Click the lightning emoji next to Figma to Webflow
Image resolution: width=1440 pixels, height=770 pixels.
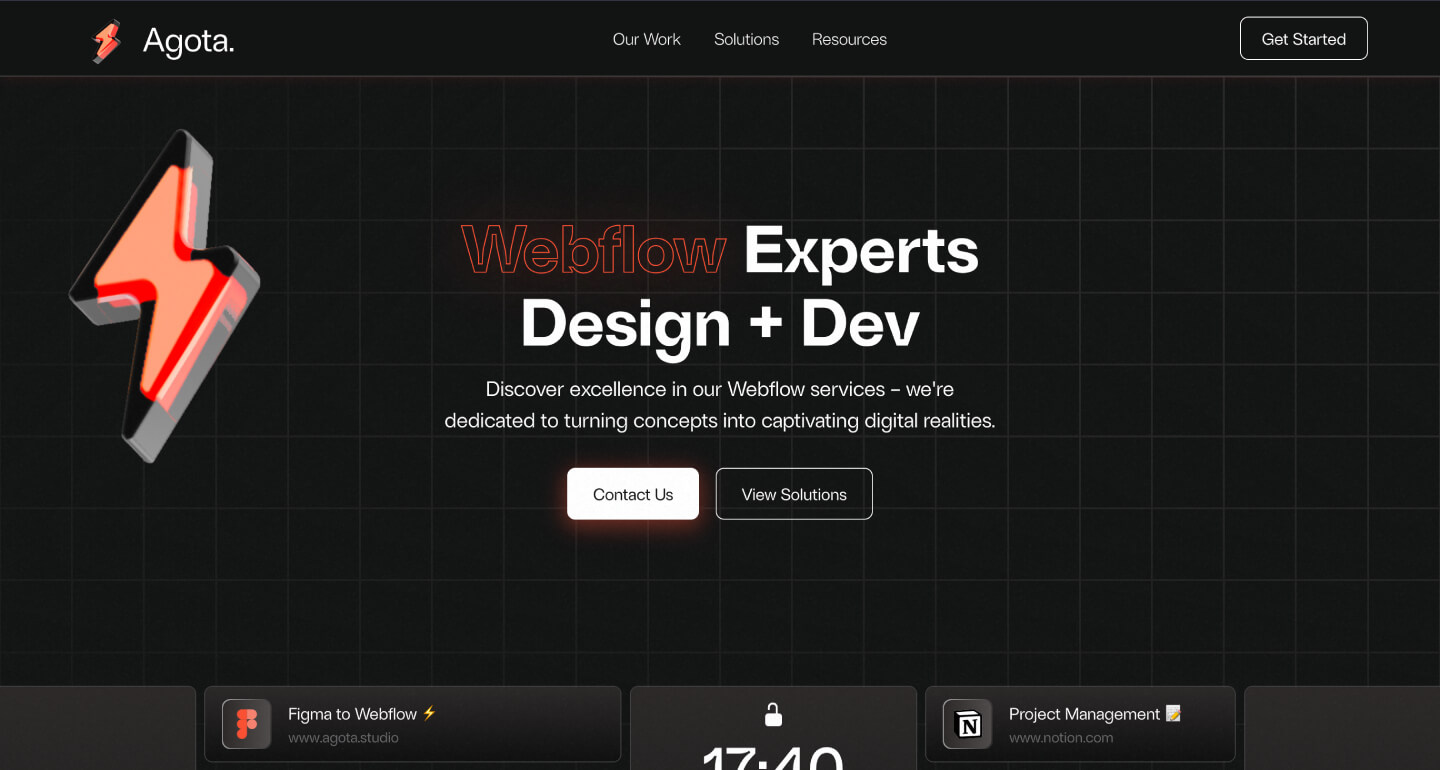pos(428,713)
